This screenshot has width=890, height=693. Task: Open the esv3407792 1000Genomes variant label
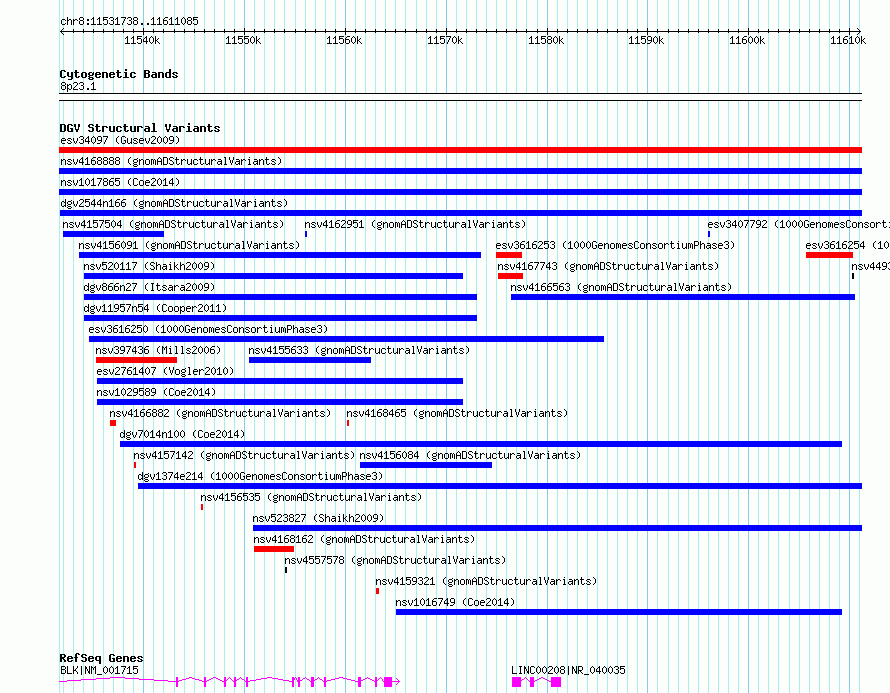coord(798,224)
